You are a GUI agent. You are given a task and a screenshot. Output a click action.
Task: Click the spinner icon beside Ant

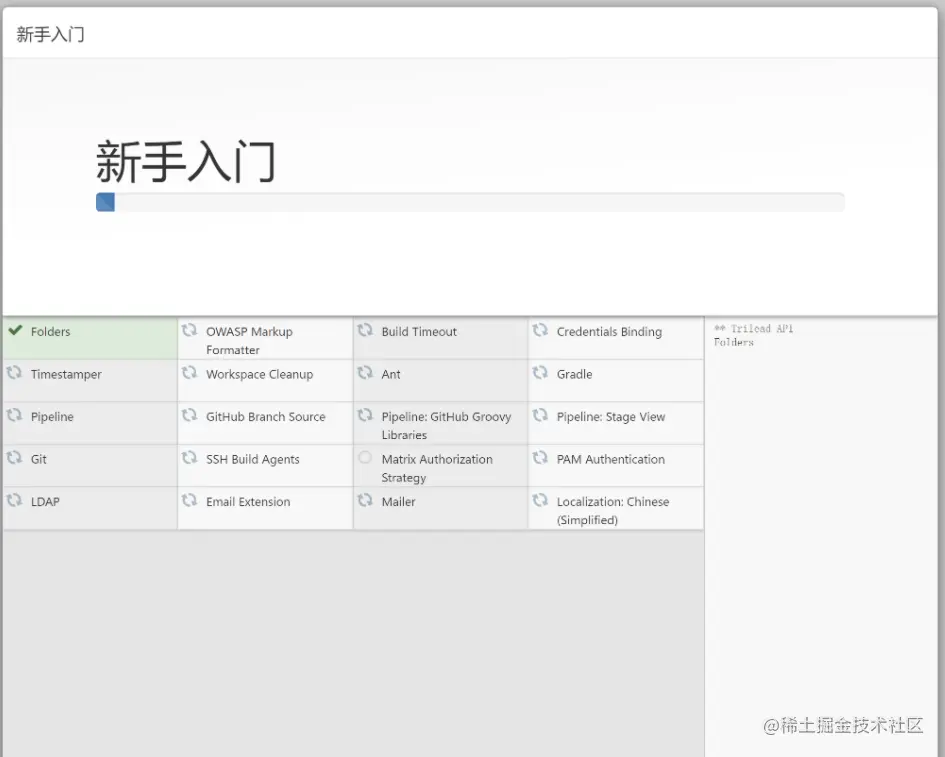click(x=365, y=372)
